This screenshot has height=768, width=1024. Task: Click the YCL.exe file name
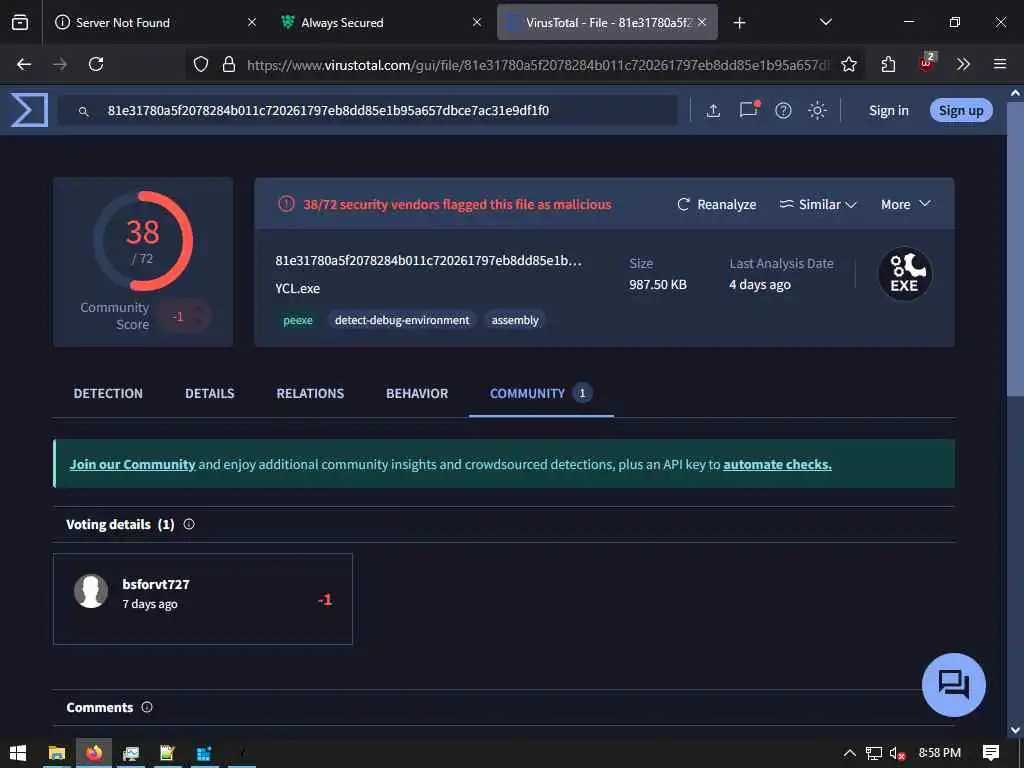point(298,288)
